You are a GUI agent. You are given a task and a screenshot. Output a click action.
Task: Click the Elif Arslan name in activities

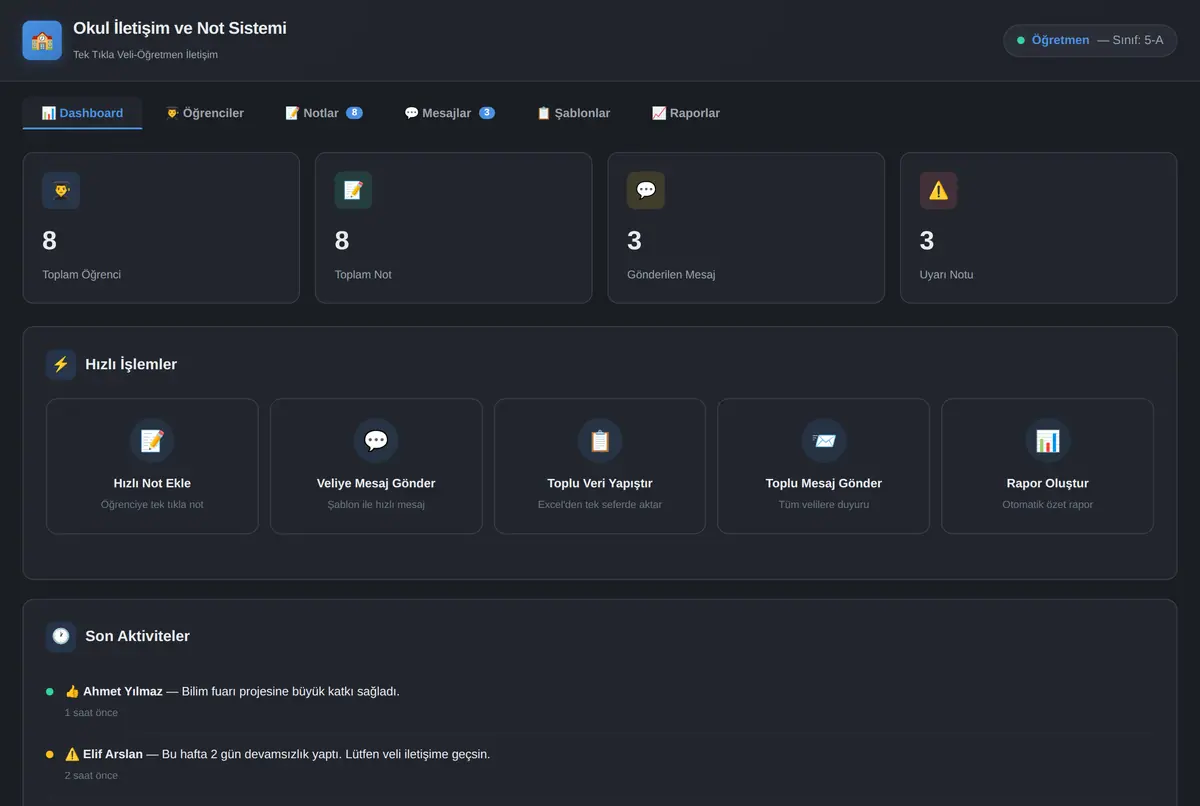click(x=113, y=754)
